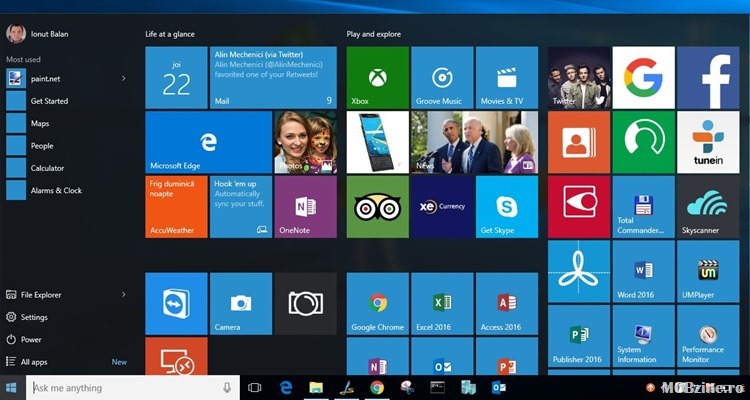Click the Power button
This screenshot has height=400, width=750.
pos(31,340)
